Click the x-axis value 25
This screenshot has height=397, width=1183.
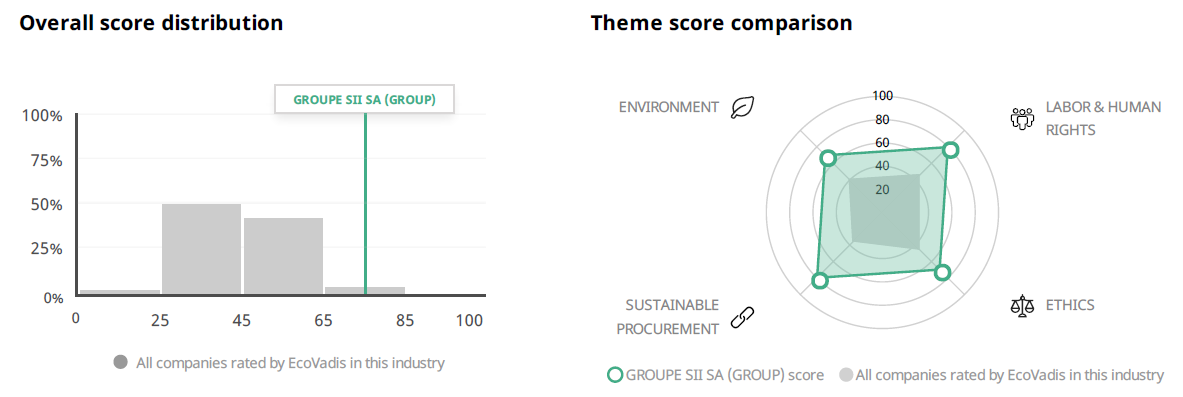159,321
